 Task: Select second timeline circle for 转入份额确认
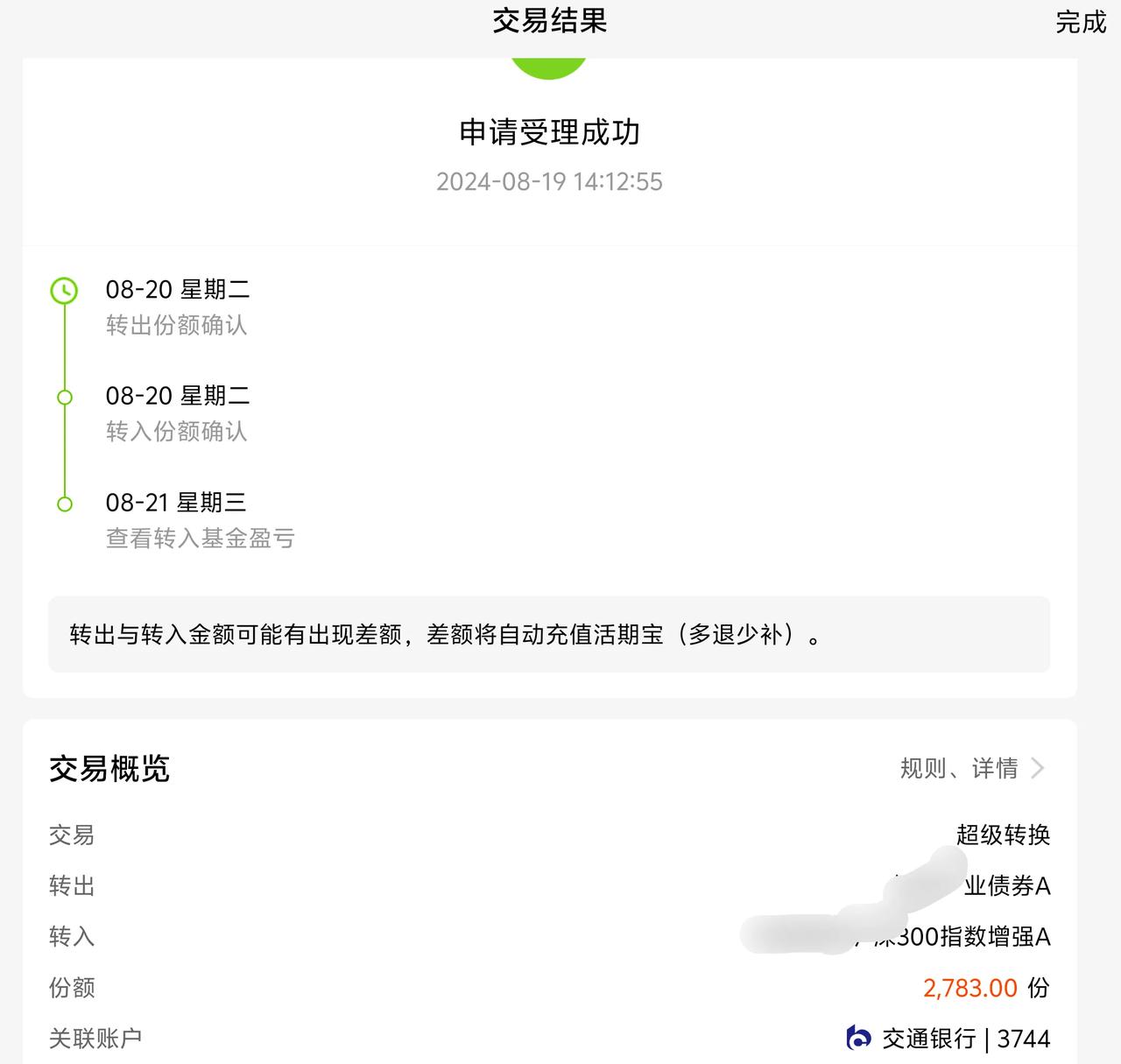pos(64,397)
